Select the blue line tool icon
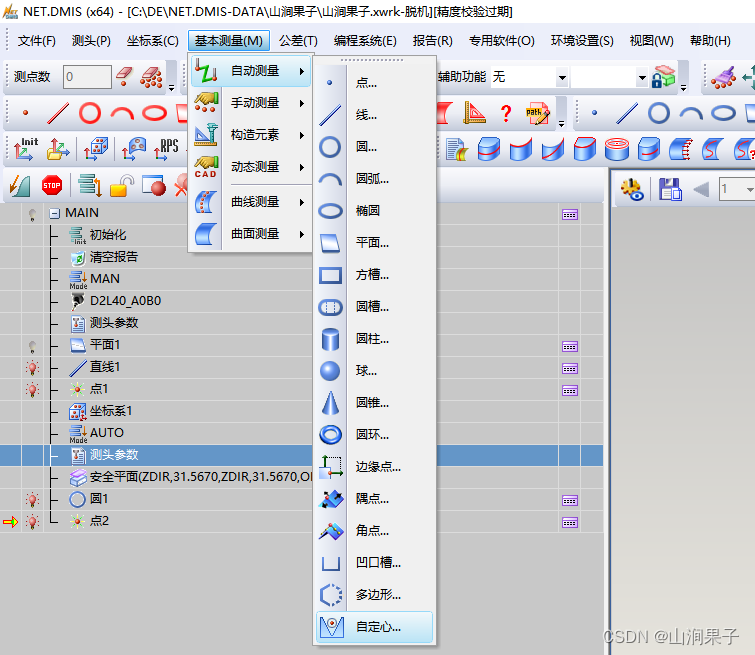This screenshot has width=755, height=655. 627,114
